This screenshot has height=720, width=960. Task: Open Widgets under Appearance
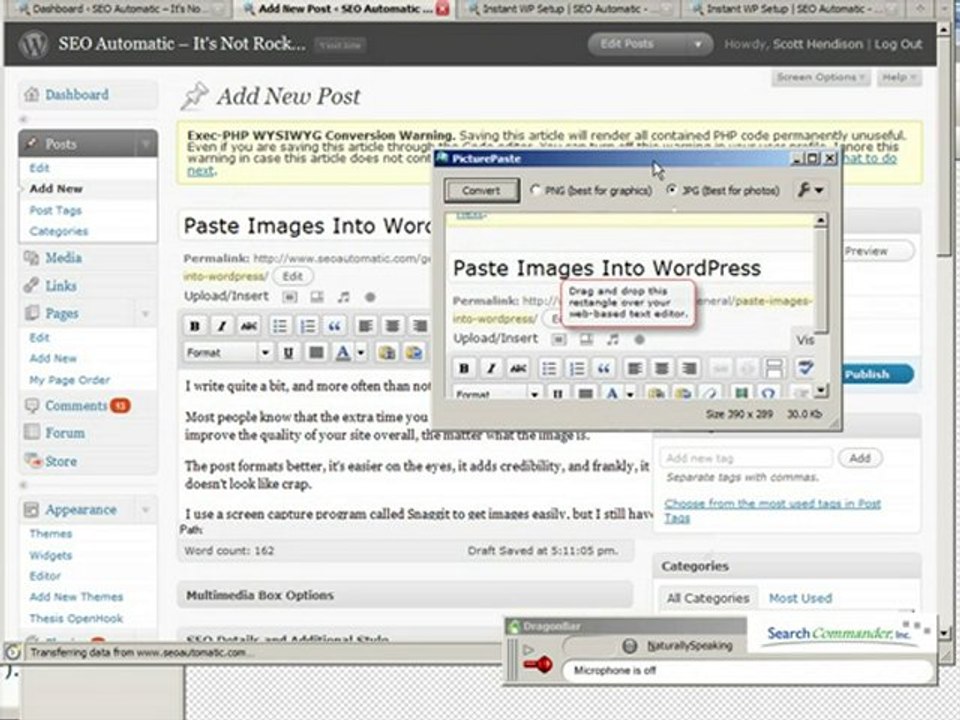tap(51, 555)
